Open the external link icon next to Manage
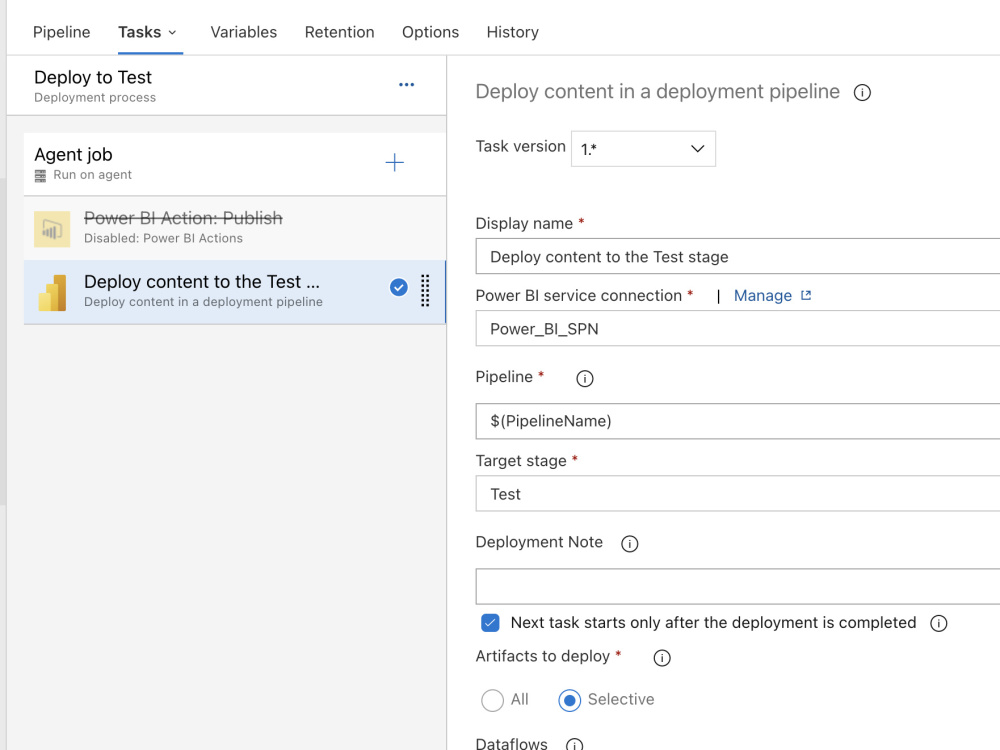The width and height of the screenshot is (1000, 750). pos(806,296)
